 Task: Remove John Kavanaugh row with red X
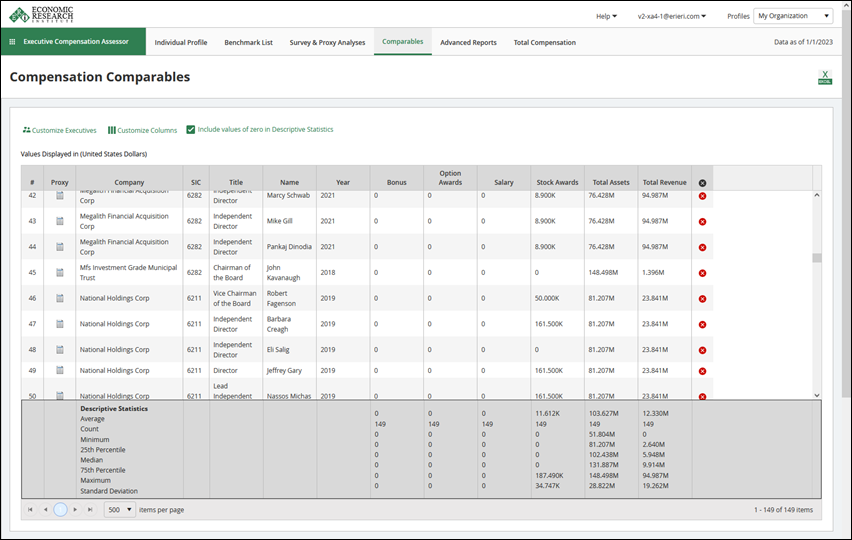pos(702,273)
